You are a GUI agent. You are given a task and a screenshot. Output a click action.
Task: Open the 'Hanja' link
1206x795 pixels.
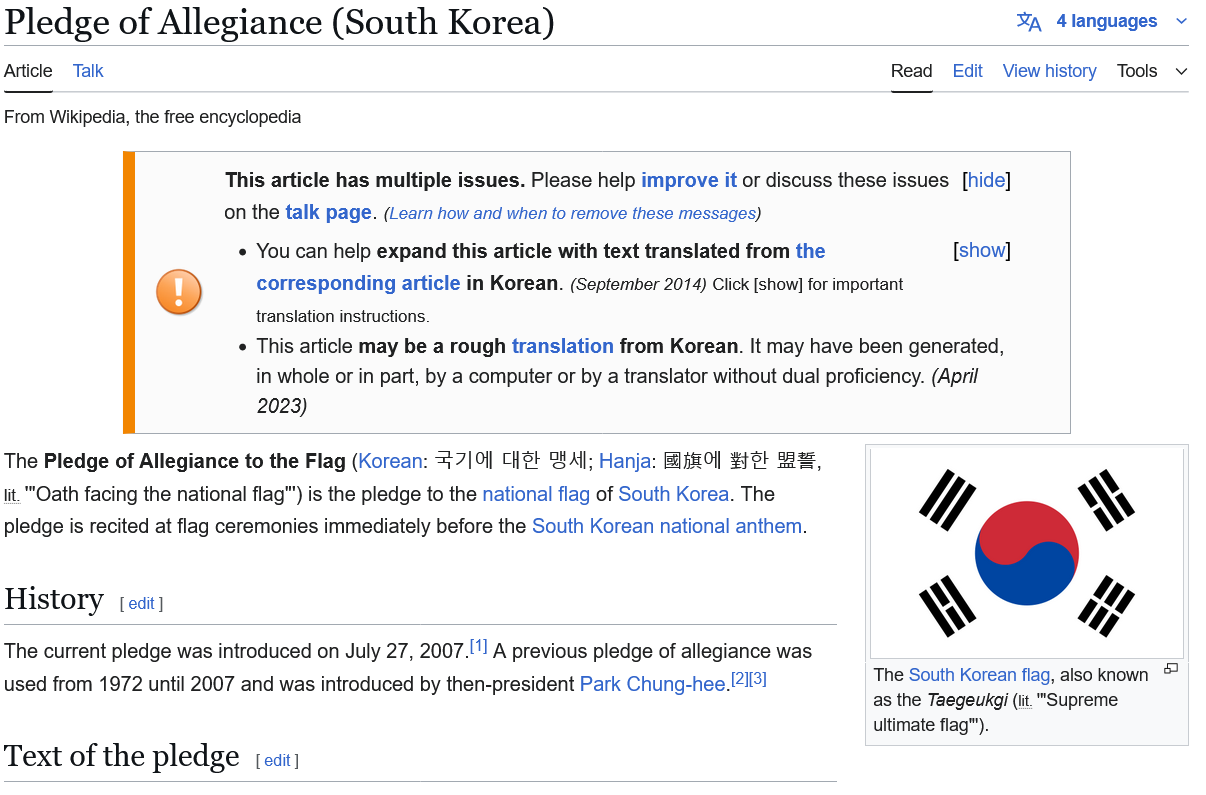tap(625, 461)
